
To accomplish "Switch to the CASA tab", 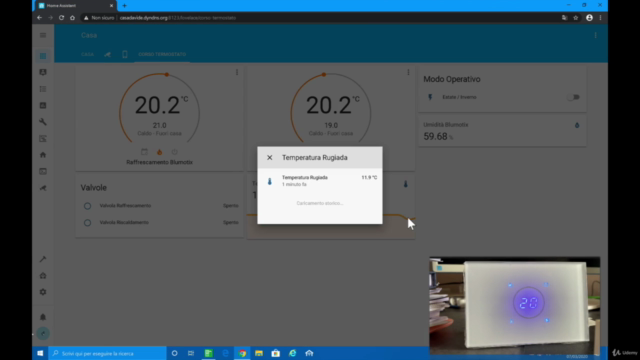I will [87, 54].
